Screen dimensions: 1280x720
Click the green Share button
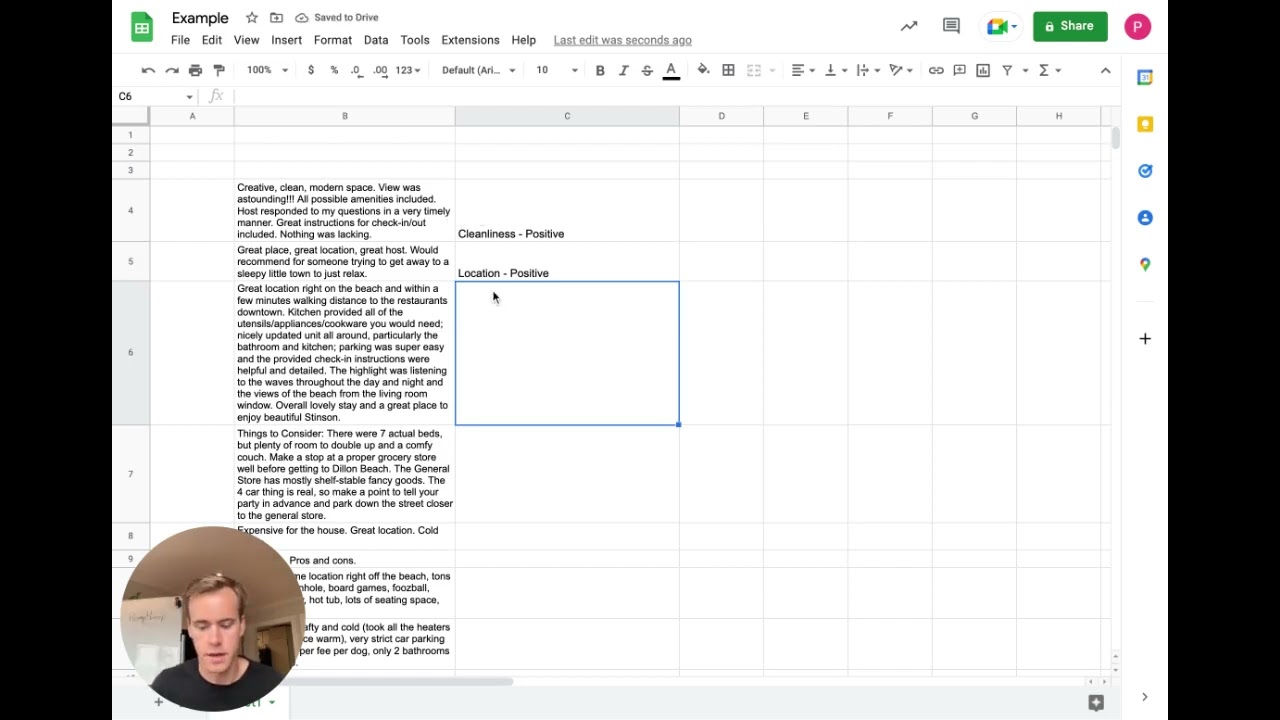click(1070, 26)
